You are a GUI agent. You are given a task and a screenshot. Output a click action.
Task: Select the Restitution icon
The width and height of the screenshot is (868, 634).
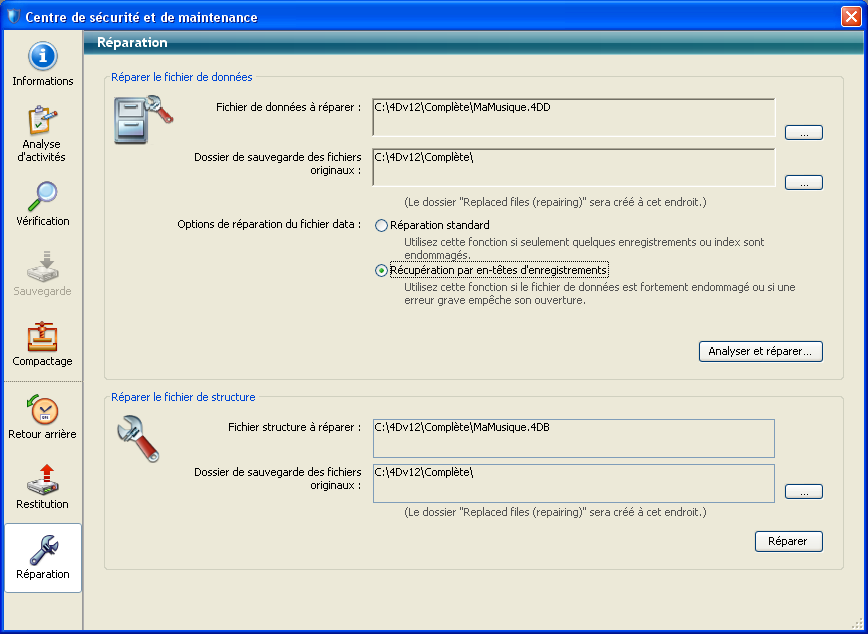[43, 481]
